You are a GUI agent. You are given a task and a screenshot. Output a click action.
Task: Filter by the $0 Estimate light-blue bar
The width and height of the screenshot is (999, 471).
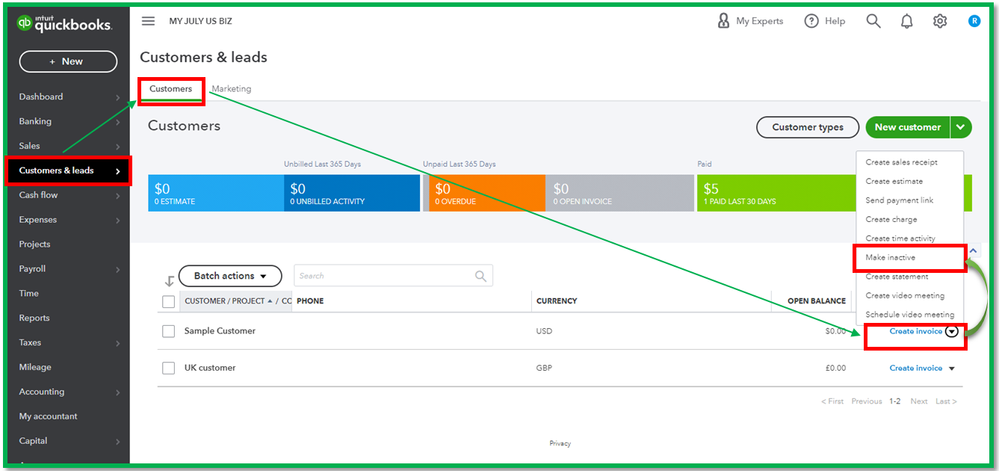point(216,193)
